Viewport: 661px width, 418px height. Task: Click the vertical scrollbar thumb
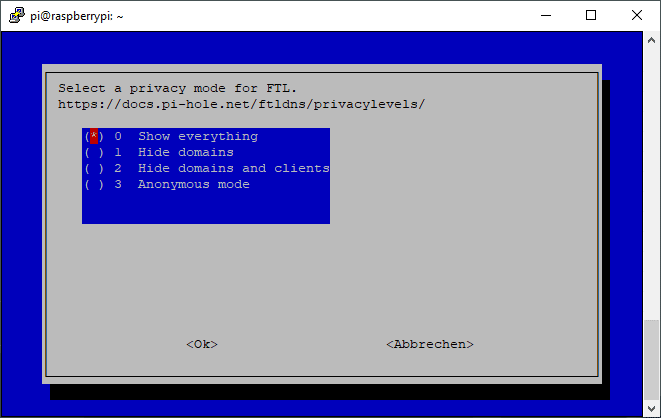point(651,360)
